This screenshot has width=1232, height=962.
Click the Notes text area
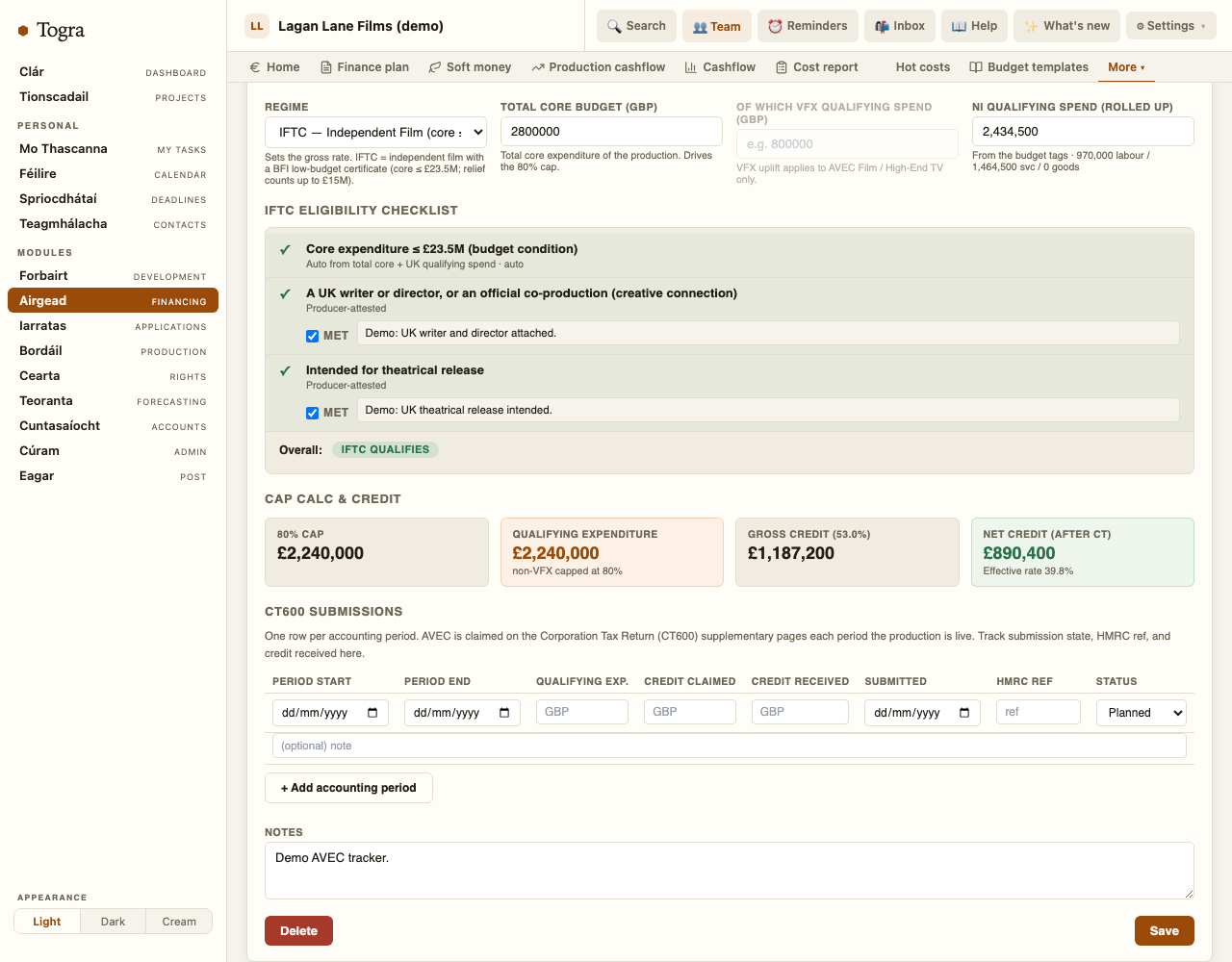(x=730, y=871)
